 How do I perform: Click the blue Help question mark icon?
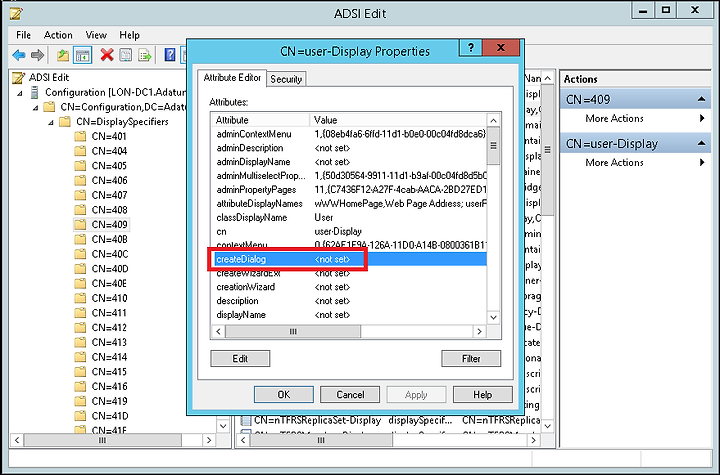tap(170, 56)
